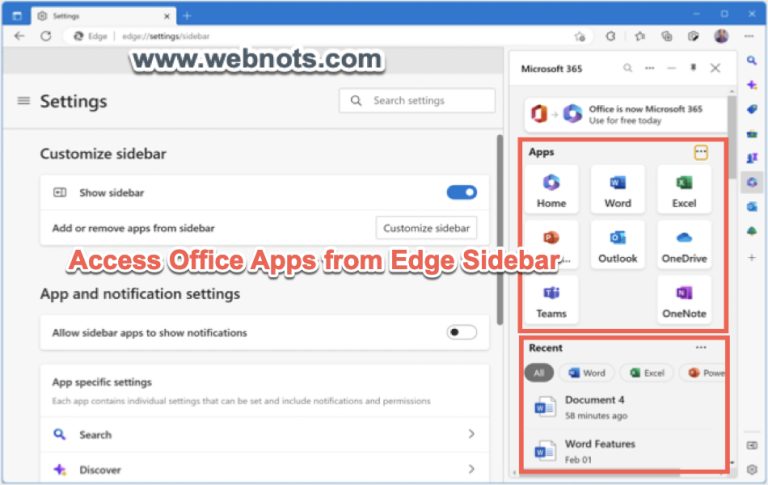
Task: Turn off the Show sidebar toggle
Action: tap(461, 193)
